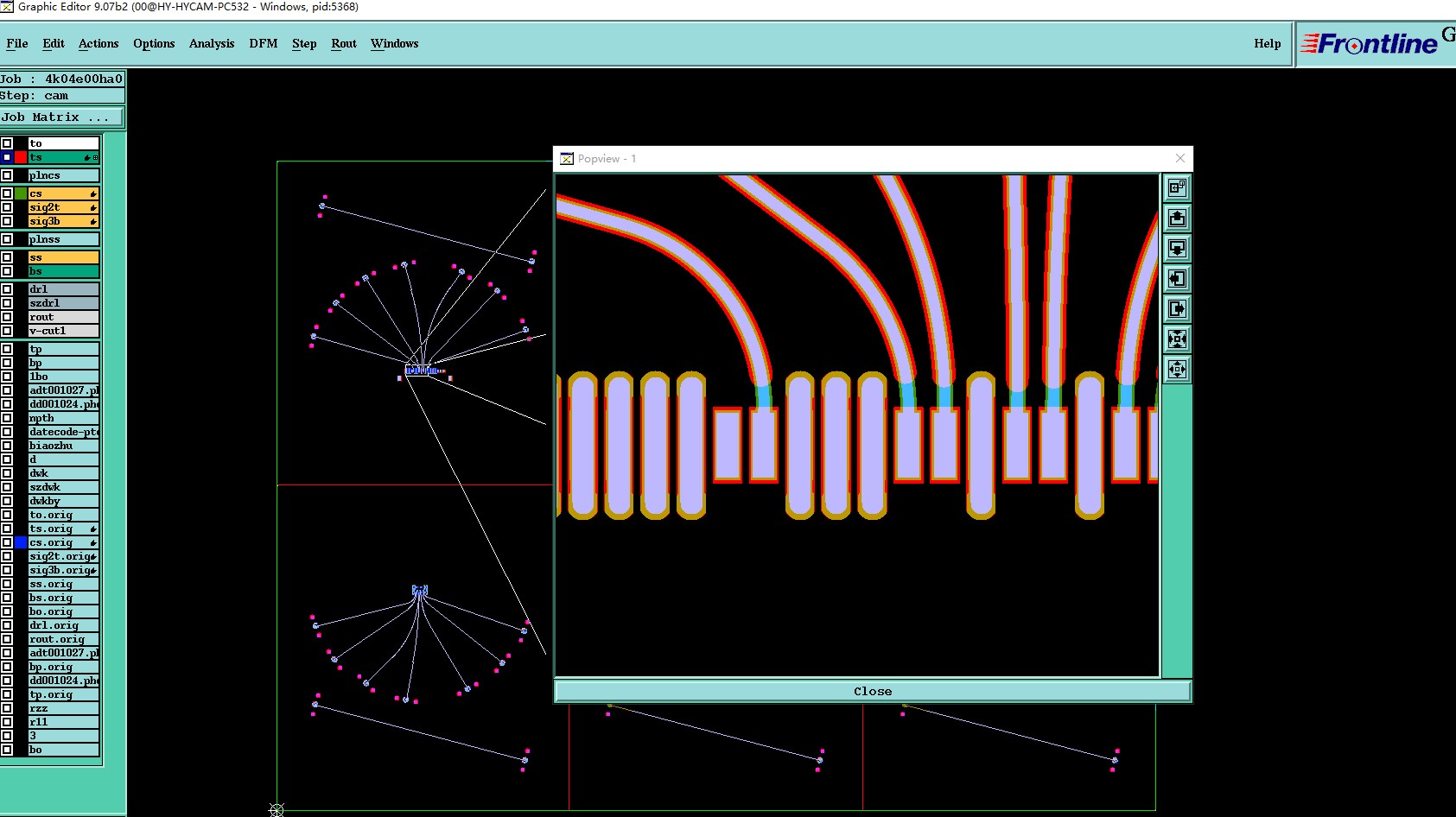Click the Popview zoom in icon
The image size is (1456, 817).
tap(1177, 339)
